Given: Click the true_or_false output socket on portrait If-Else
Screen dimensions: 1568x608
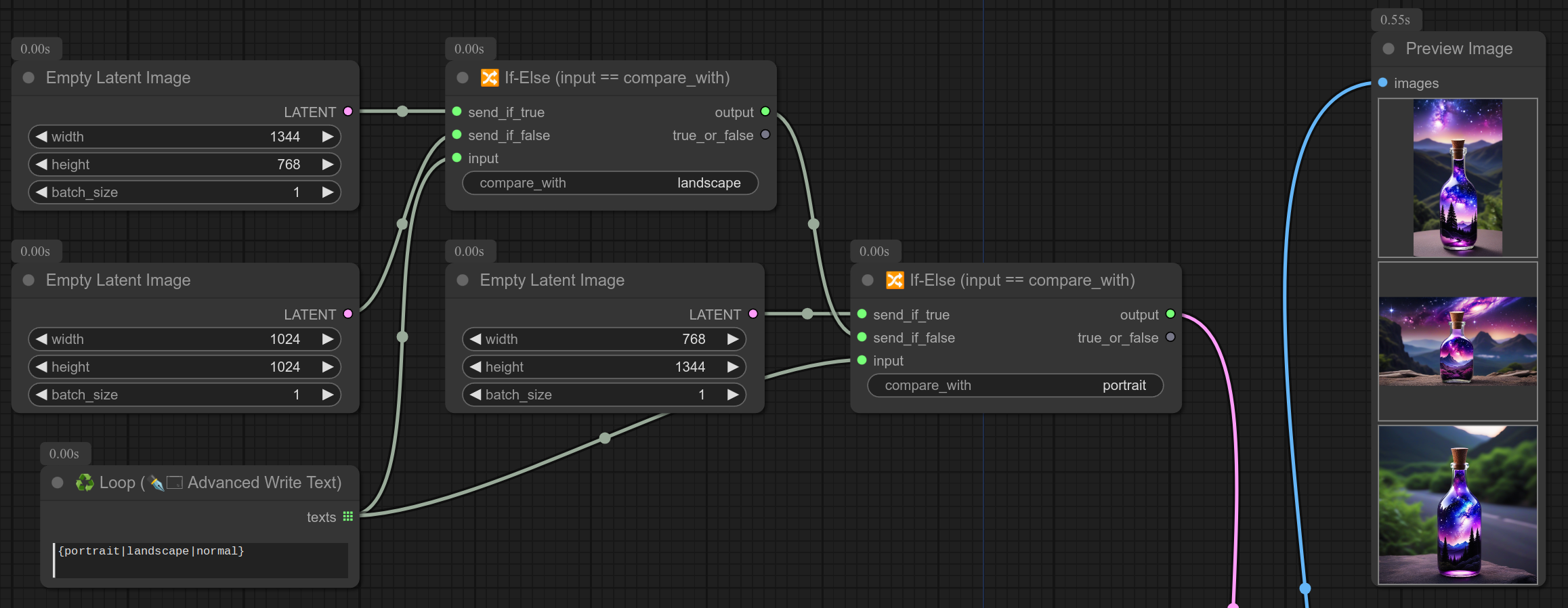Looking at the screenshot, I should [1170, 337].
